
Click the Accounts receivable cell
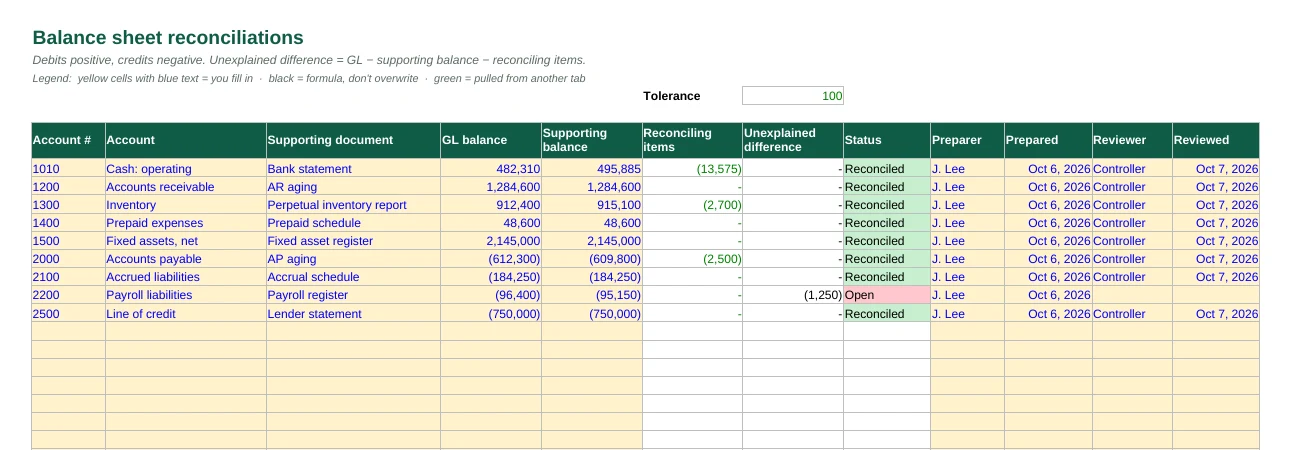pyautogui.click(x=186, y=187)
